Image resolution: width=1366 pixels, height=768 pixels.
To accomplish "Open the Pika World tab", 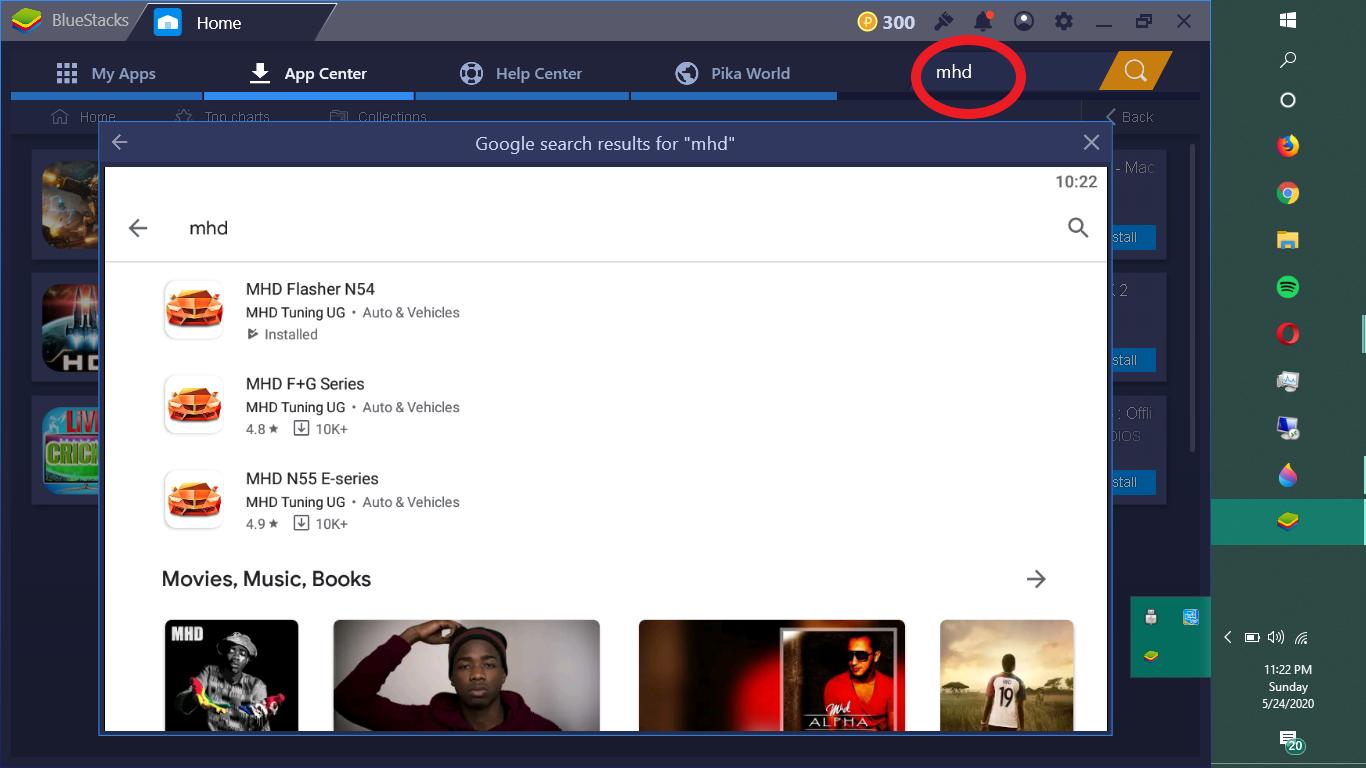I will 733,73.
